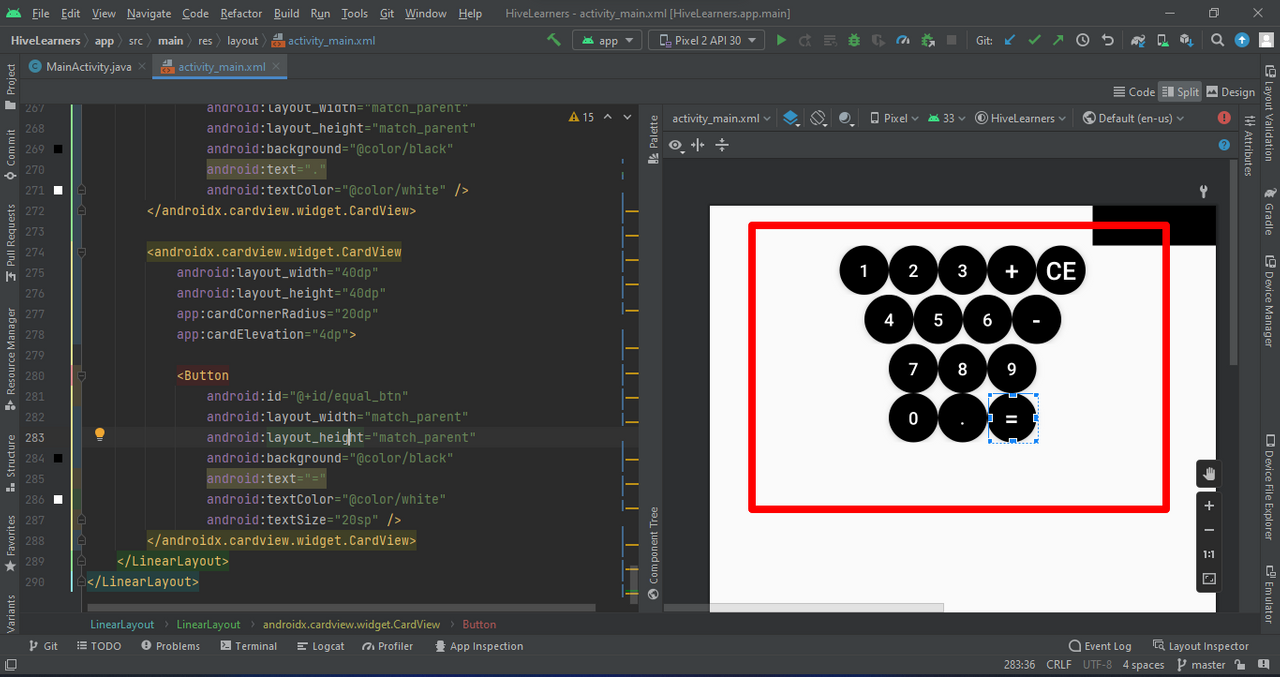Click the horizontal guidelines align icon
The width and height of the screenshot is (1280, 677).
pos(698,145)
